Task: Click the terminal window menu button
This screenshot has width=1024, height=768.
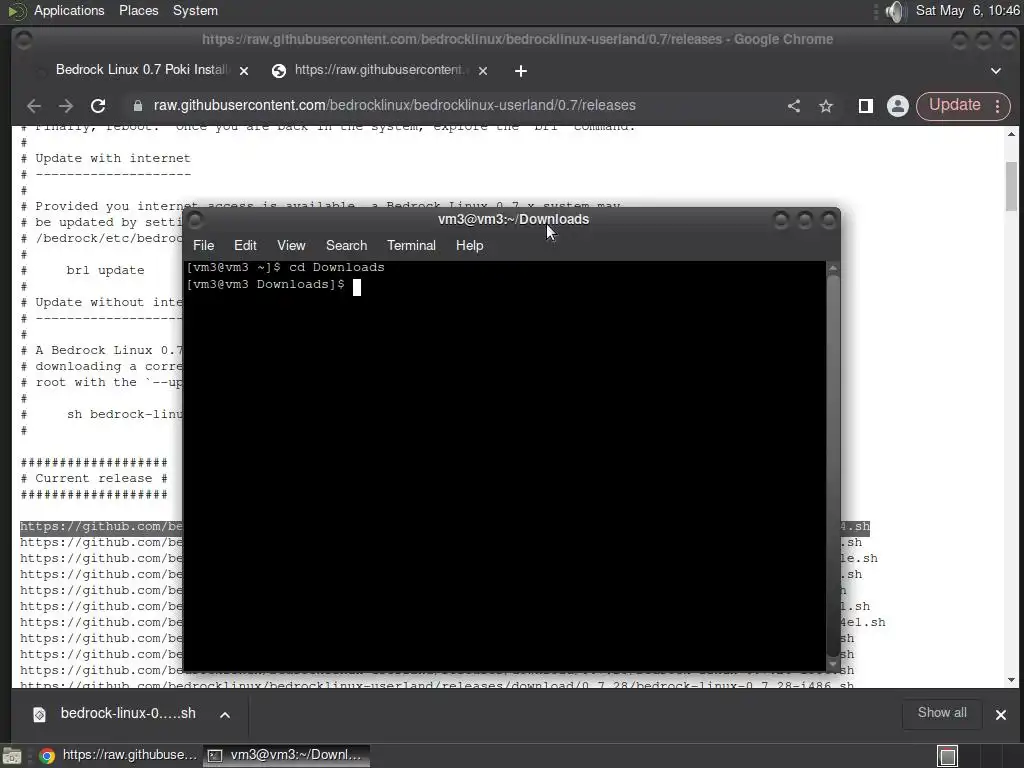Action: [195, 220]
